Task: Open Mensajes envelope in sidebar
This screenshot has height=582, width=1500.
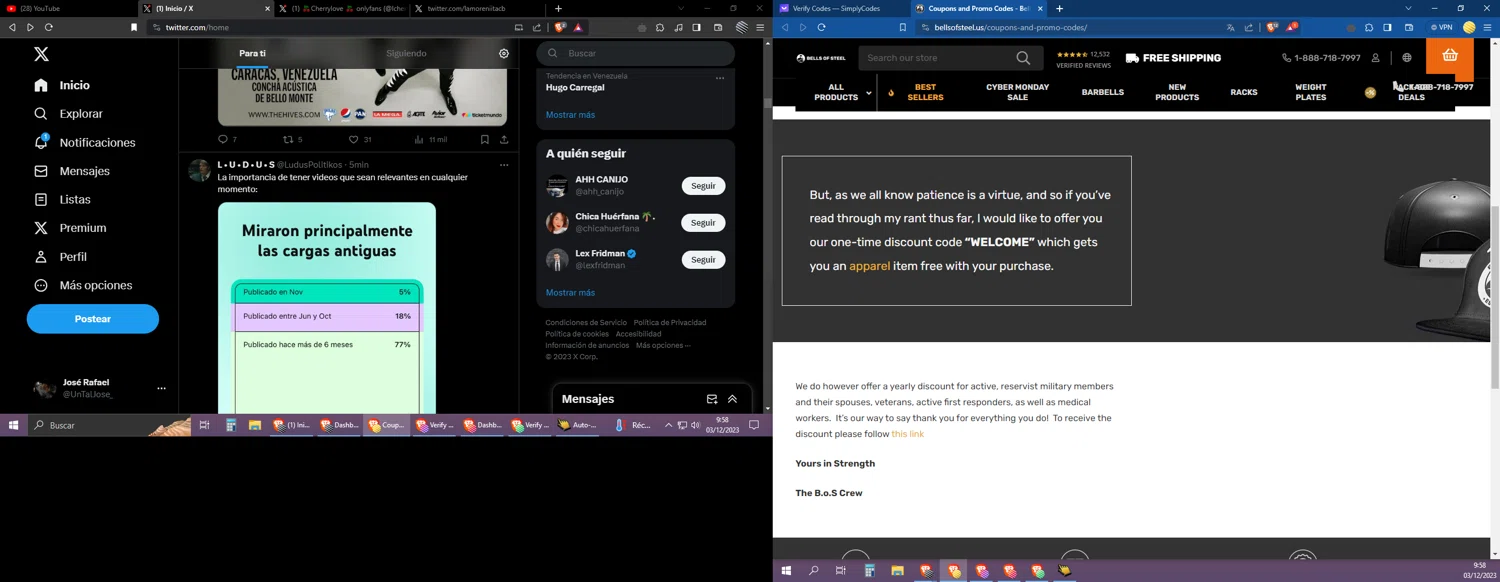Action: (x=72, y=171)
